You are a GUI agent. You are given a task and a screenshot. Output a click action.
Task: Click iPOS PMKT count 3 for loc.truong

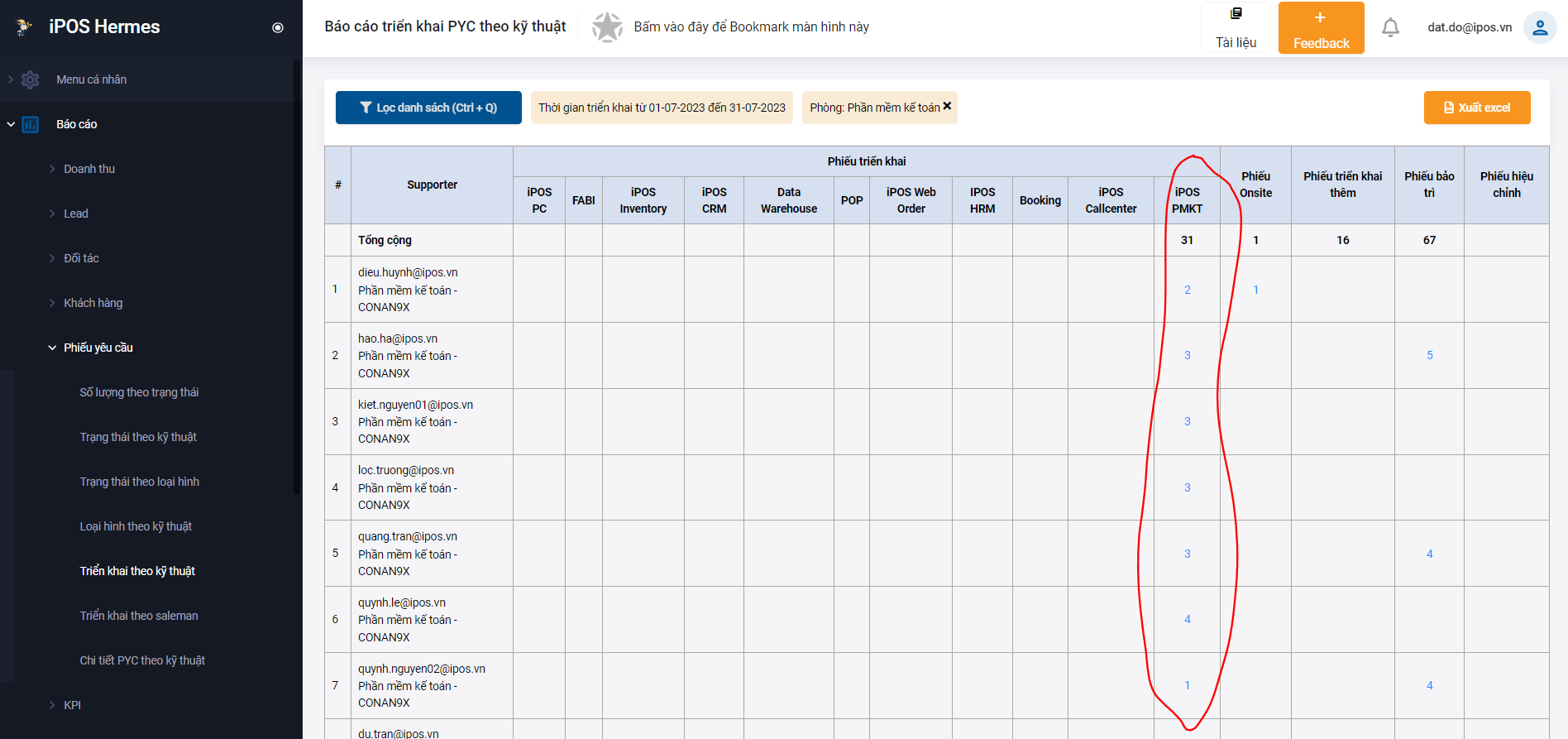tap(1188, 487)
